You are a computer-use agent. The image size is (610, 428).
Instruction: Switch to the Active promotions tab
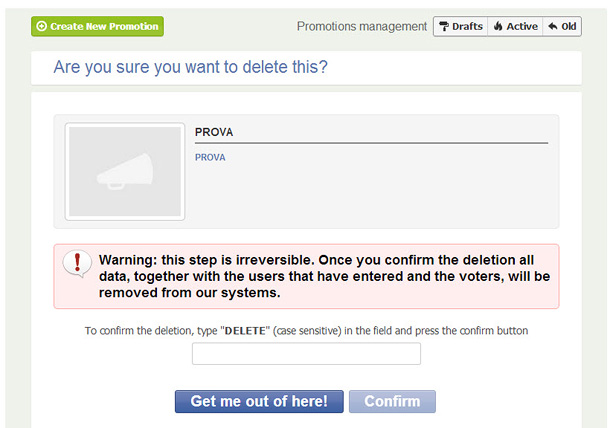pos(515,26)
